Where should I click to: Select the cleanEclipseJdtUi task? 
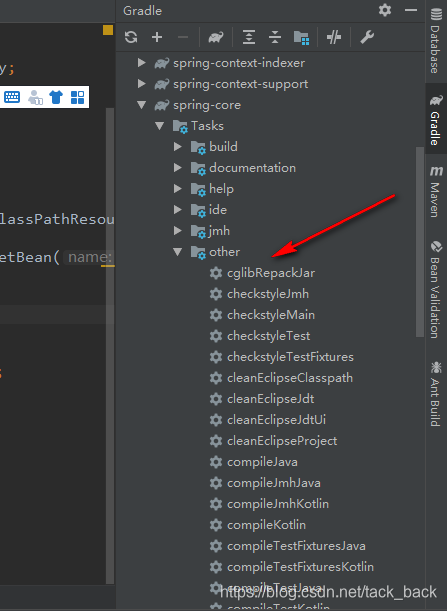pyautogui.click(x=276, y=420)
